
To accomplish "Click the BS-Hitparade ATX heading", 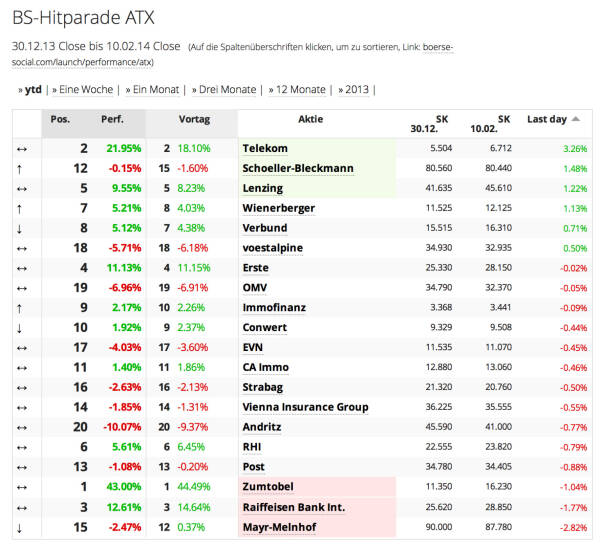I will (x=83, y=18).
